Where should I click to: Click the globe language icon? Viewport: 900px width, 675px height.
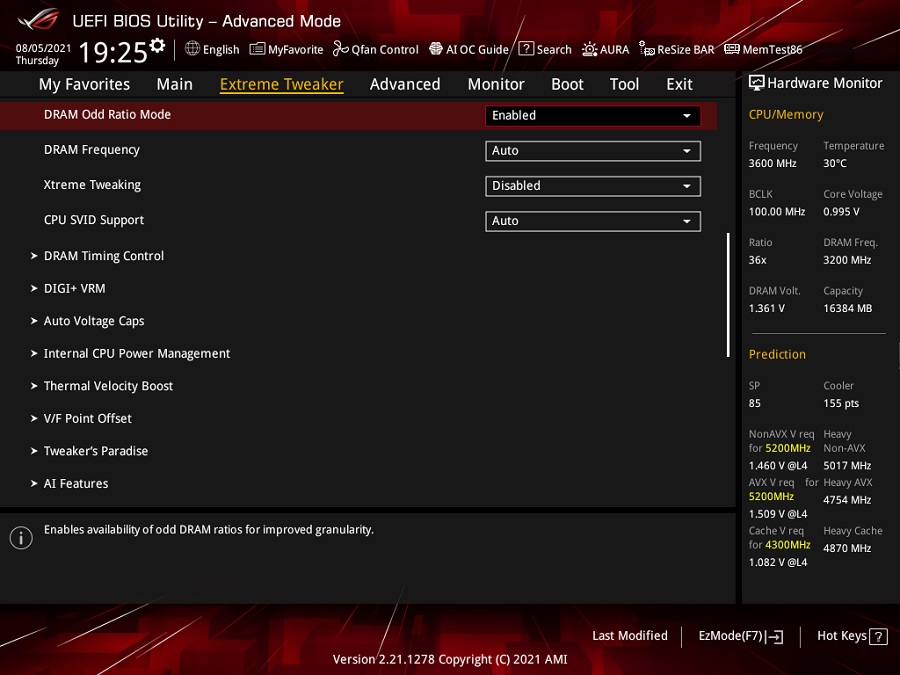192,49
